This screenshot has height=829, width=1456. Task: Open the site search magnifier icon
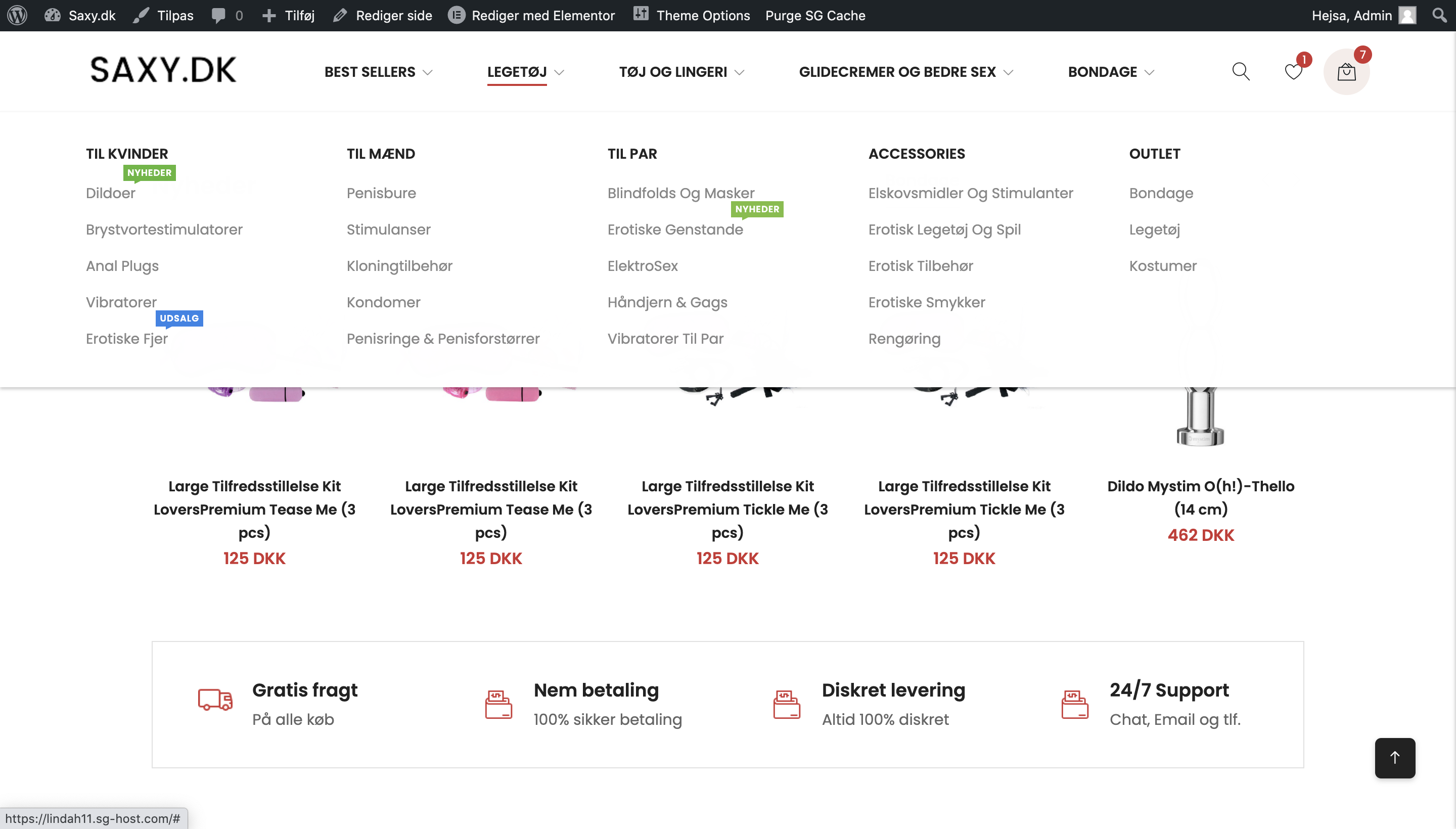[x=1240, y=72]
